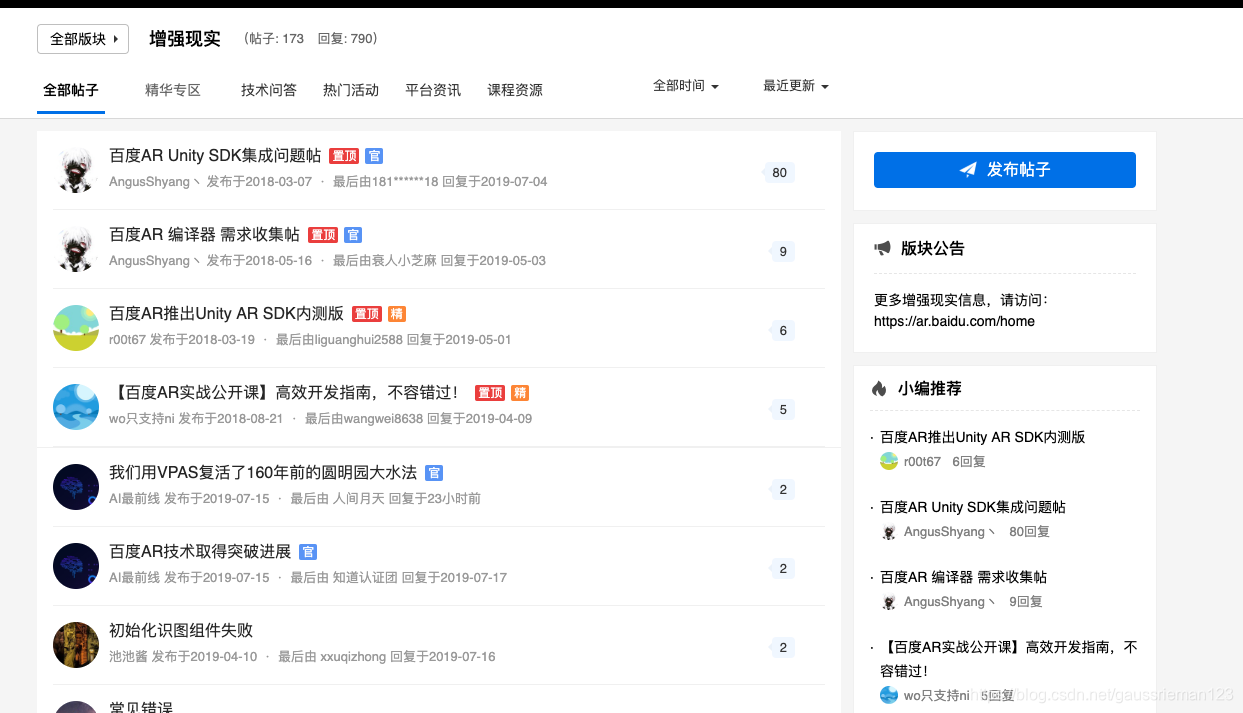Viewport: 1243px width, 713px height.
Task: Click the 增强现实 board title
Action: [185, 39]
